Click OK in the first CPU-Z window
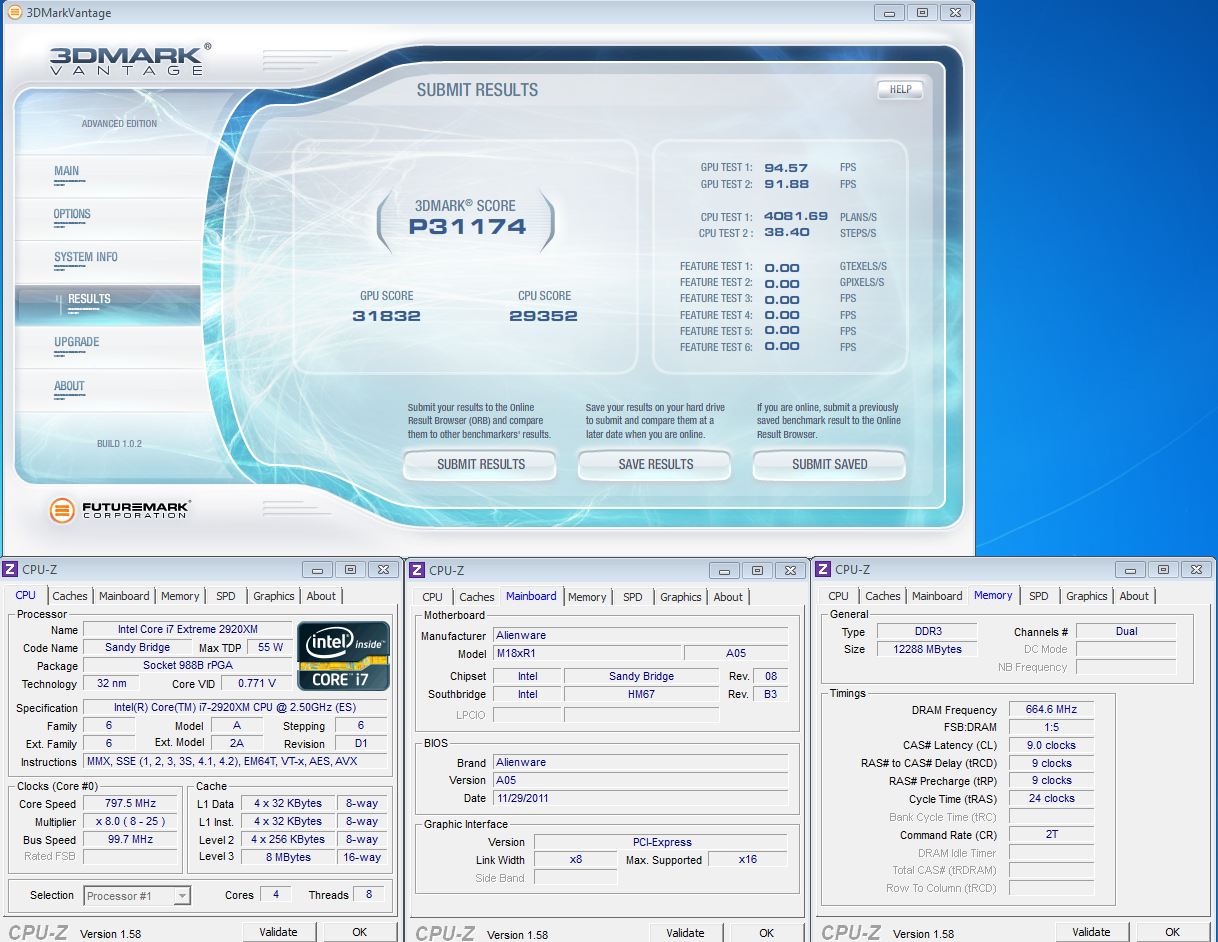Screen dimensions: 1218x942 coord(360,932)
